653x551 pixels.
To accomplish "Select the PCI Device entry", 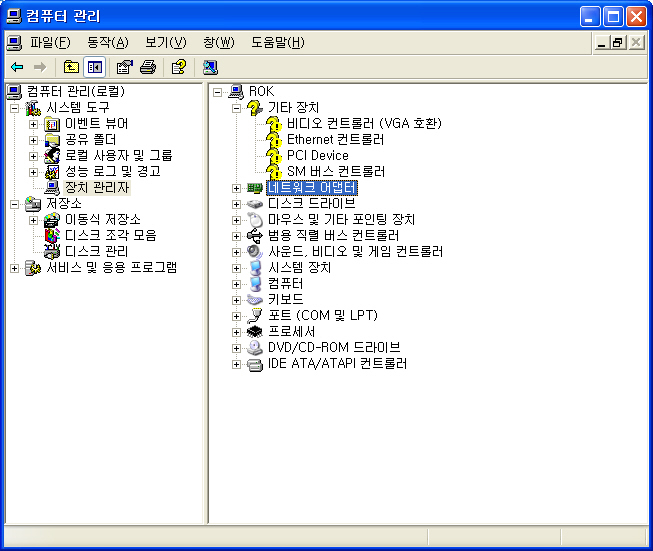I will click(x=318, y=155).
